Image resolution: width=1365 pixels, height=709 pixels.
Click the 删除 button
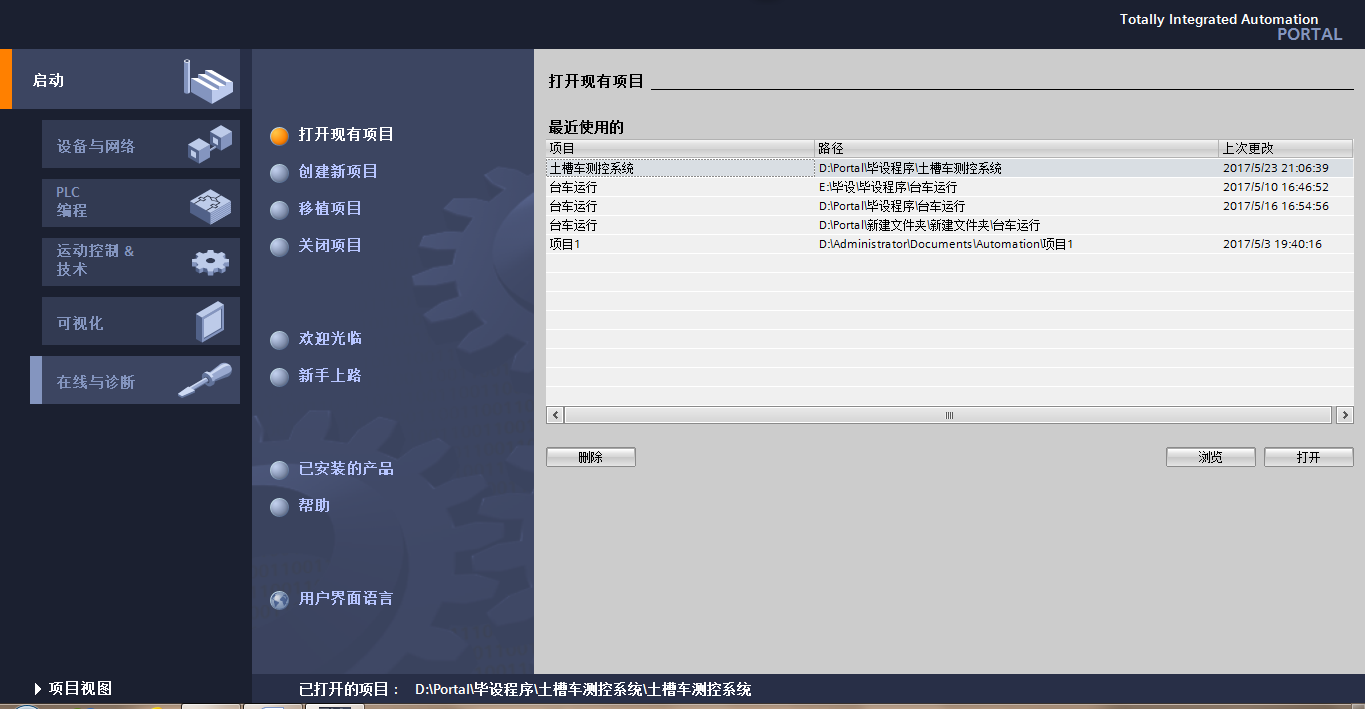591,457
